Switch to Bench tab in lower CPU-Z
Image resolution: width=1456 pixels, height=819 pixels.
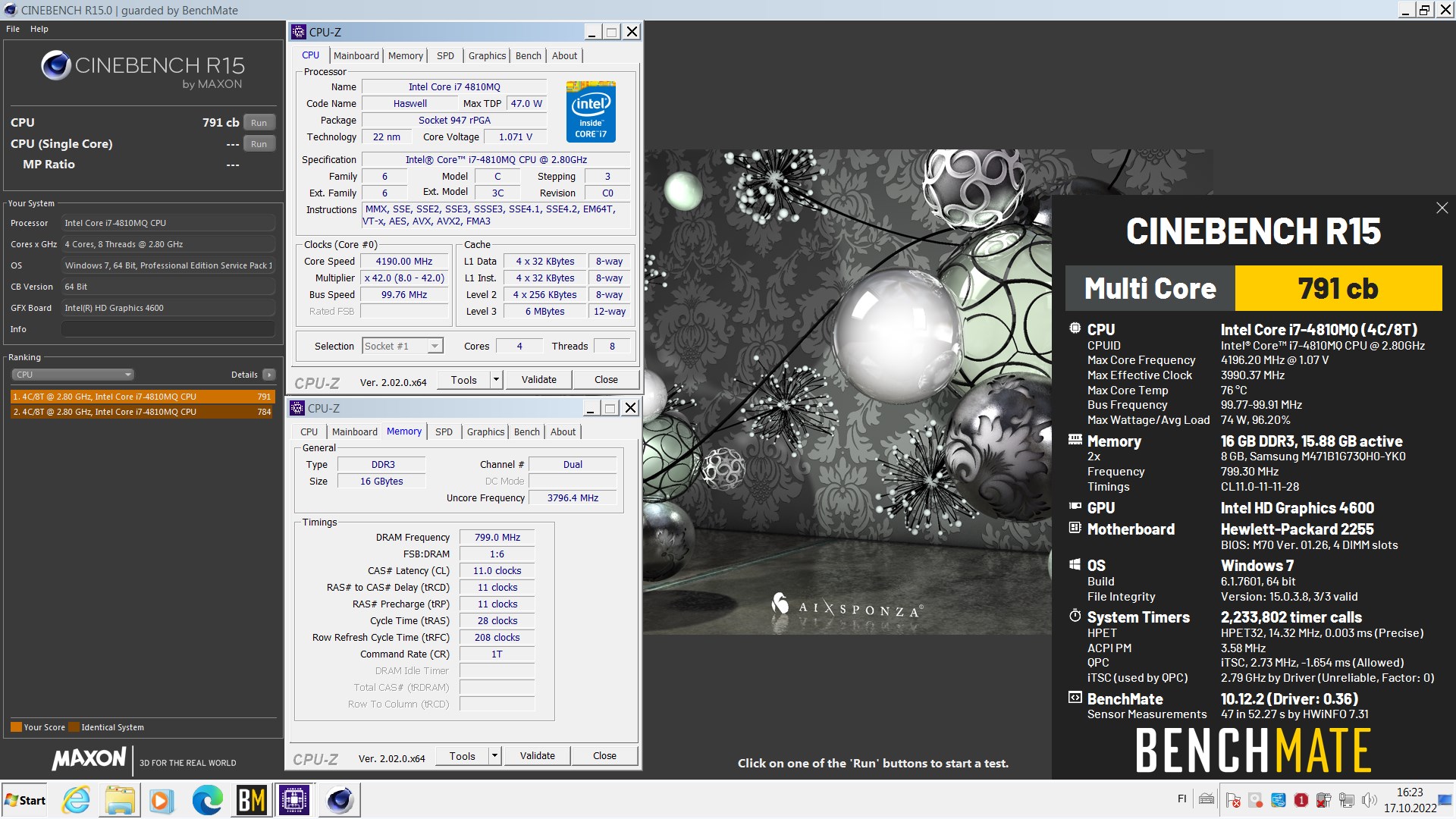[527, 431]
